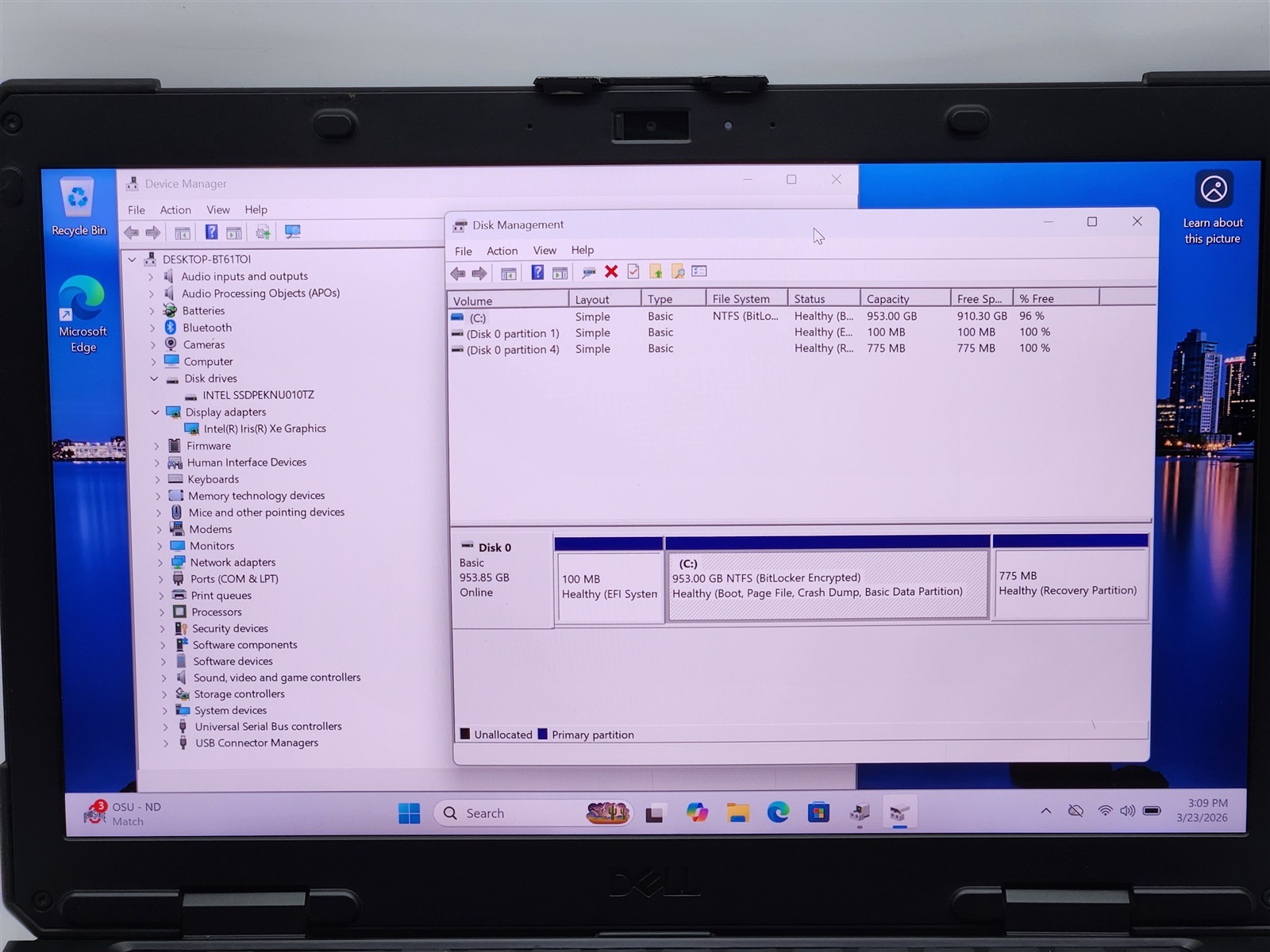Select Keyboards item in Device Manager
The width and height of the screenshot is (1270, 952).
[x=213, y=479]
